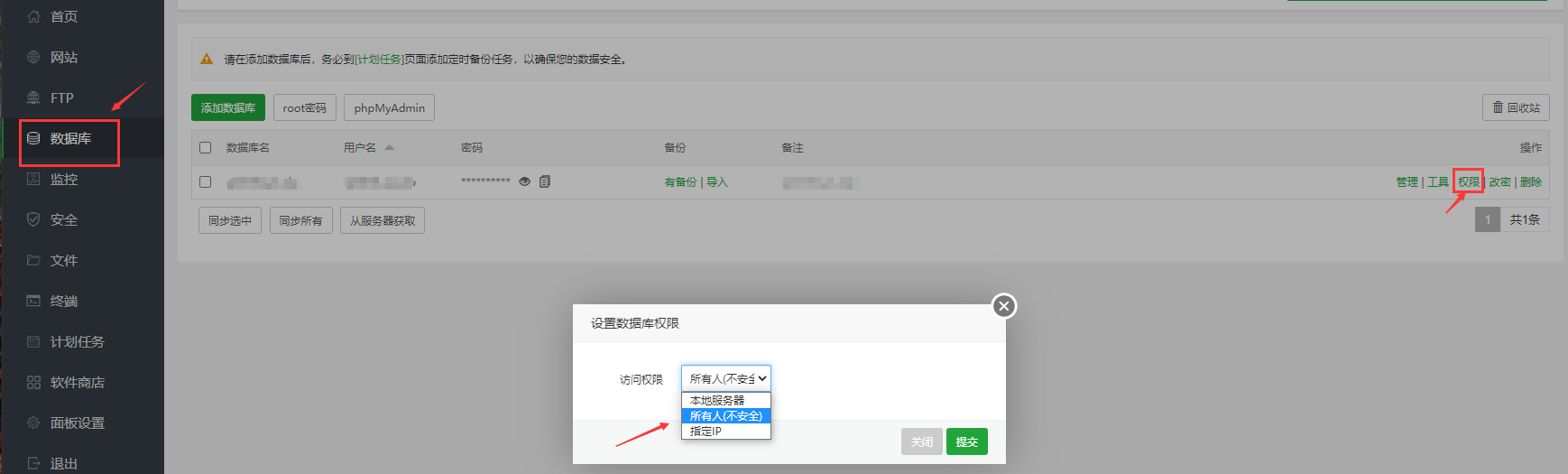The height and width of the screenshot is (474, 1568).
Task: Open the software store grid icon
Action: pyautogui.click(x=33, y=382)
